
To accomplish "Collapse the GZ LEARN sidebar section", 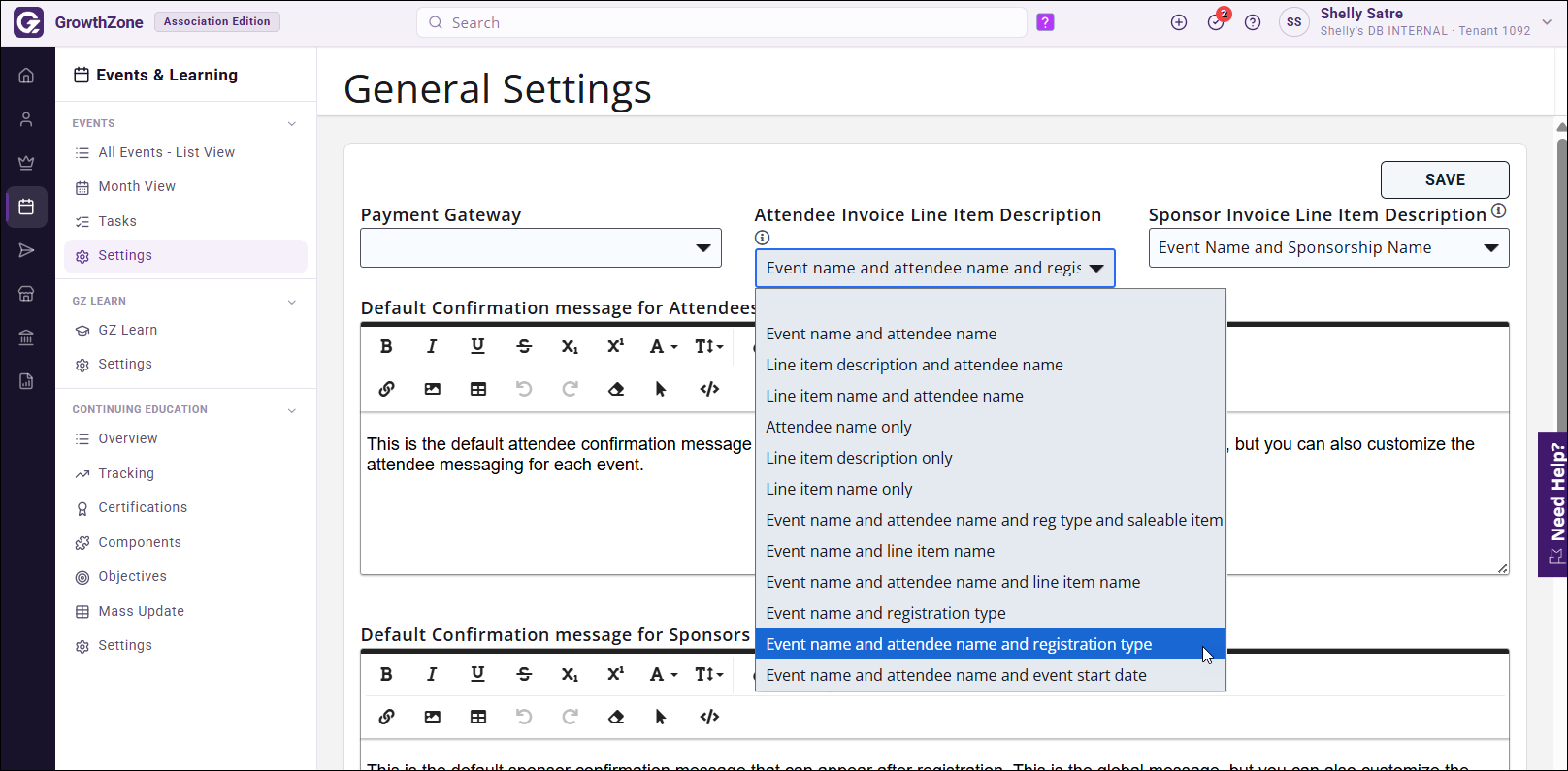I will [x=292, y=301].
